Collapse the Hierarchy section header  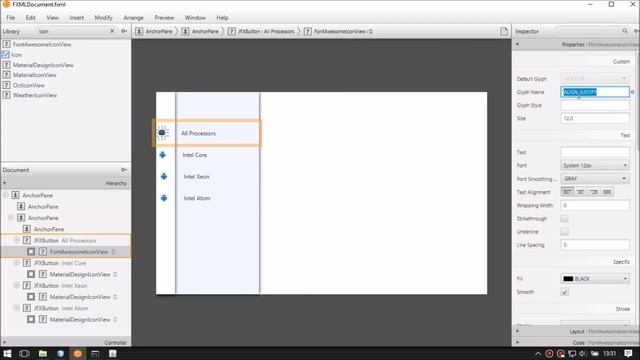66,183
